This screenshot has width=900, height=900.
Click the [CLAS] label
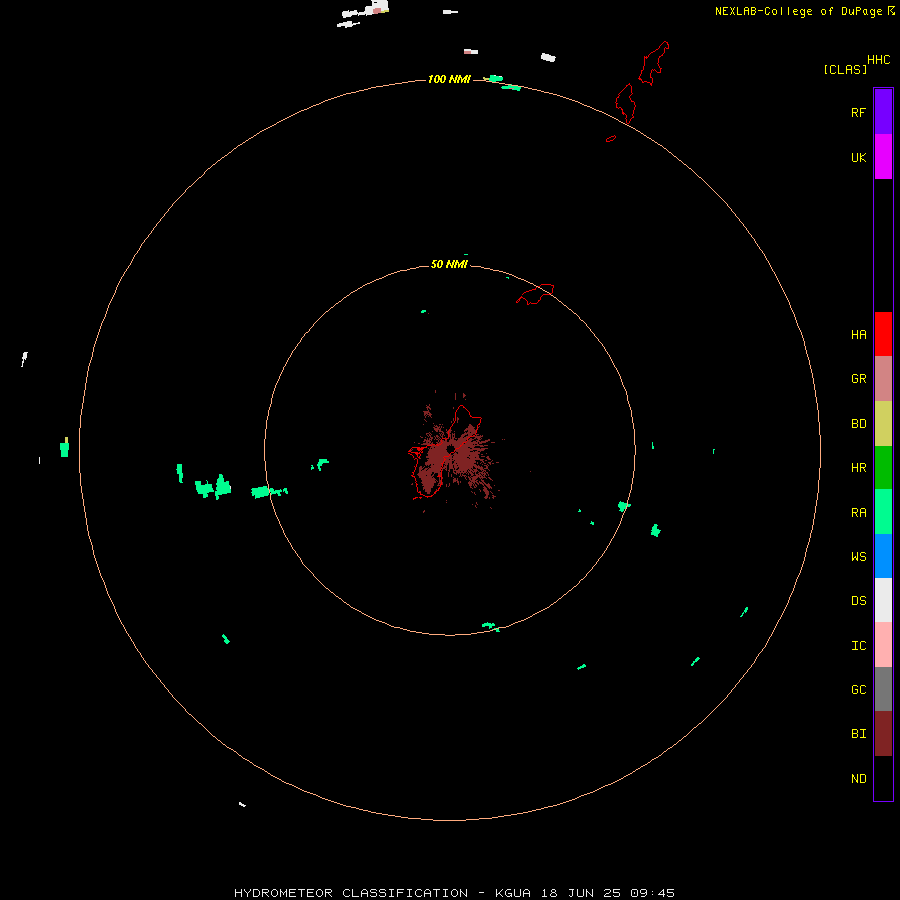tap(845, 69)
